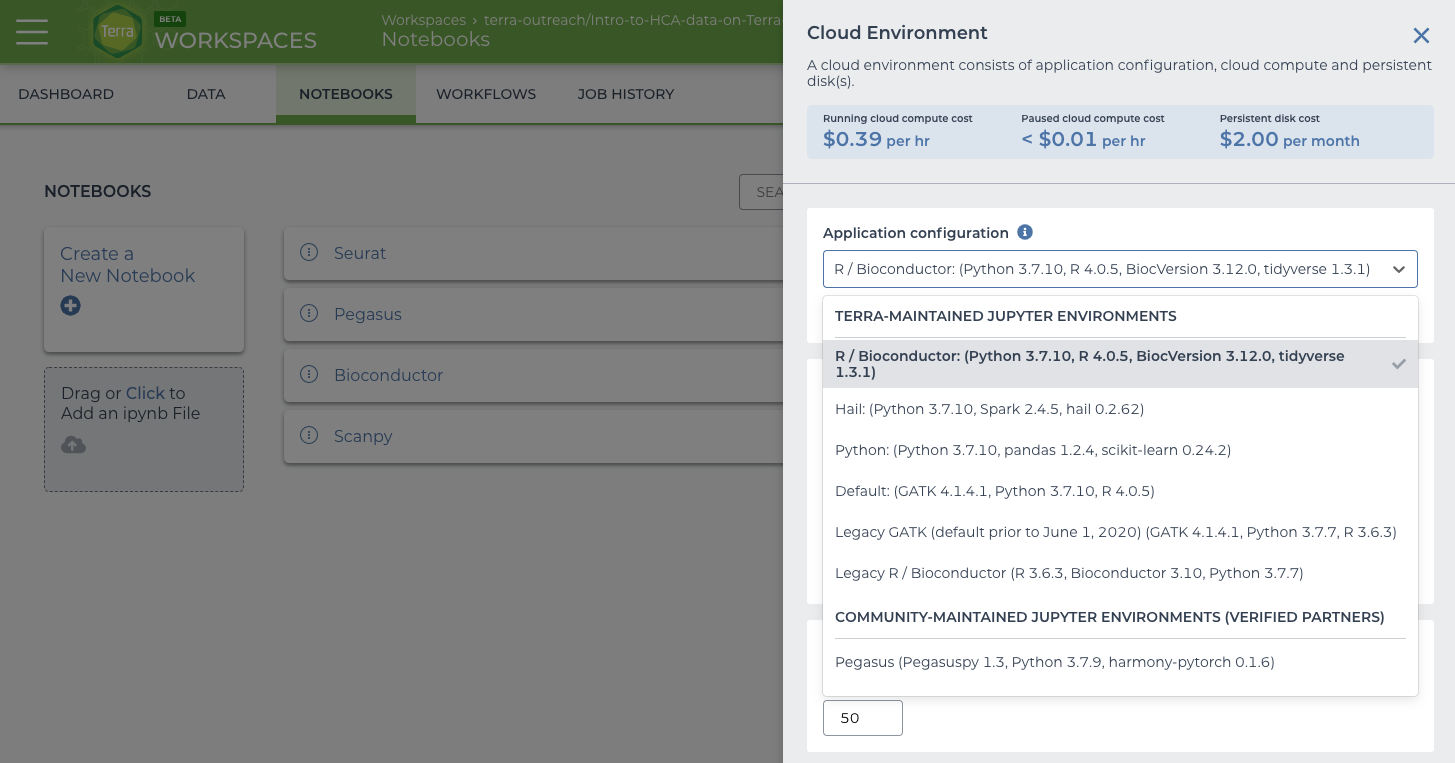Choose the Hail environment option
Screen dimensions: 1455x763
click(x=1120, y=409)
